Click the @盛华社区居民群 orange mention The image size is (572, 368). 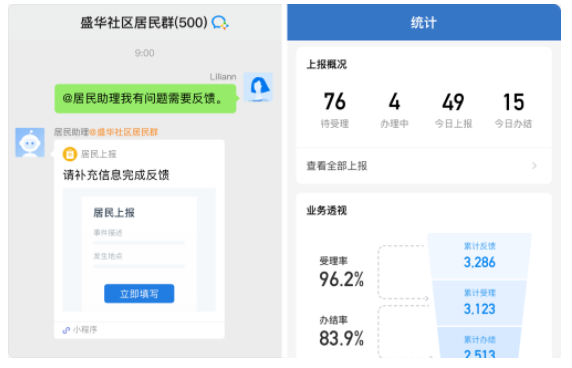point(124,132)
